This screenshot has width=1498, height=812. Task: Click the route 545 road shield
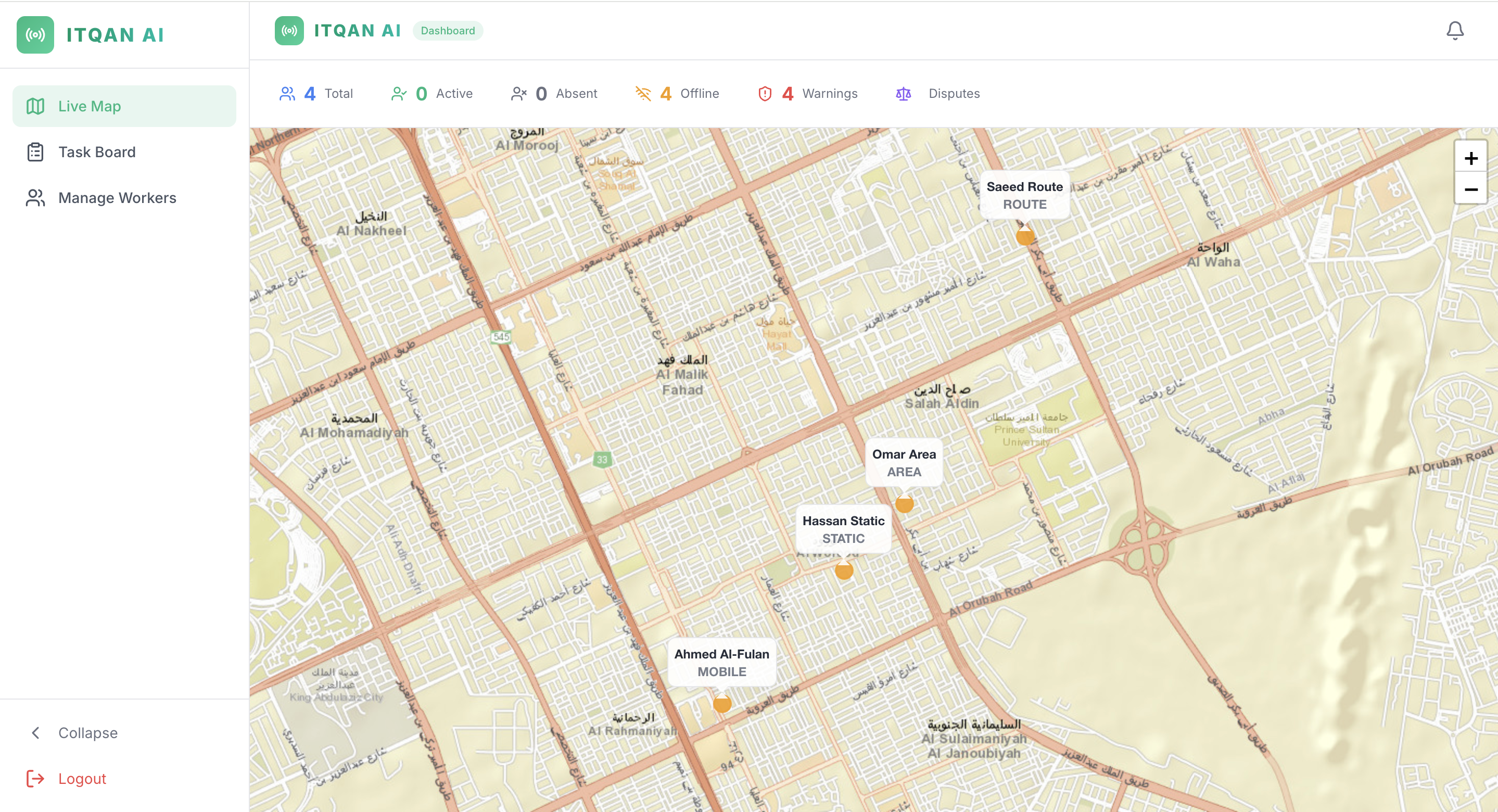501,337
